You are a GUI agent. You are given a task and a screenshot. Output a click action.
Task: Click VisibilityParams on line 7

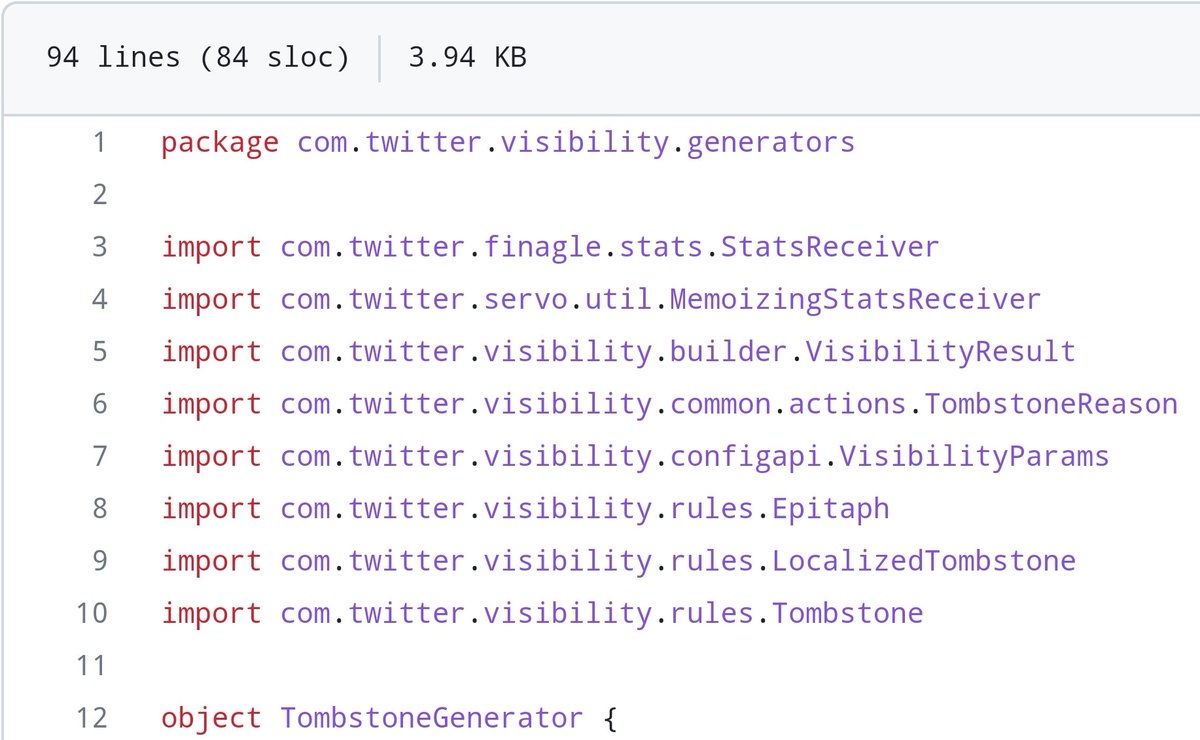[x=974, y=456]
